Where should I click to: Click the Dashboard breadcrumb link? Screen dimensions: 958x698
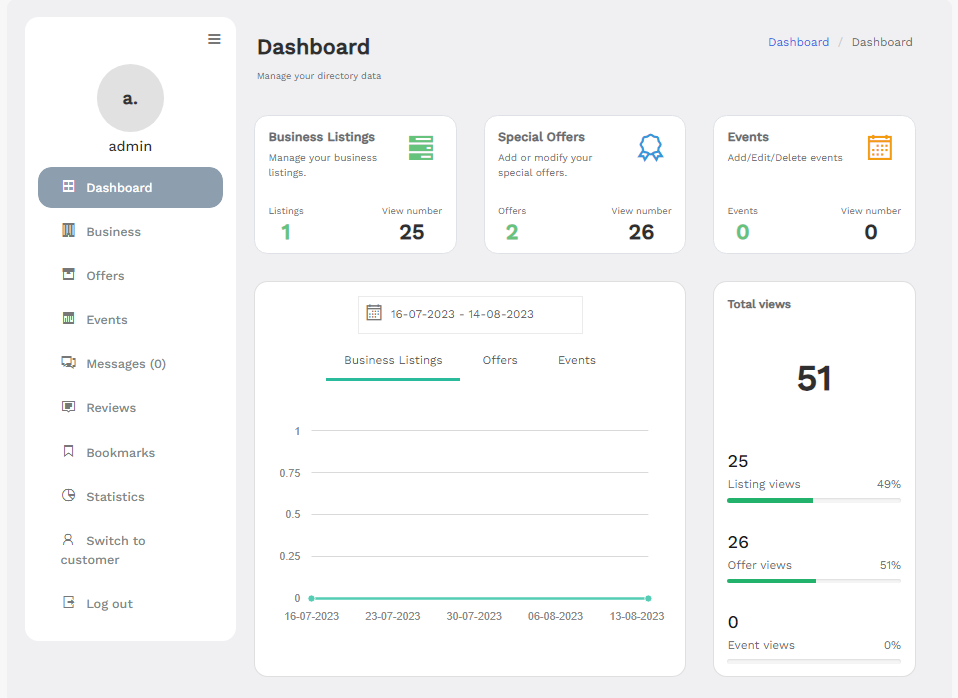pos(799,42)
